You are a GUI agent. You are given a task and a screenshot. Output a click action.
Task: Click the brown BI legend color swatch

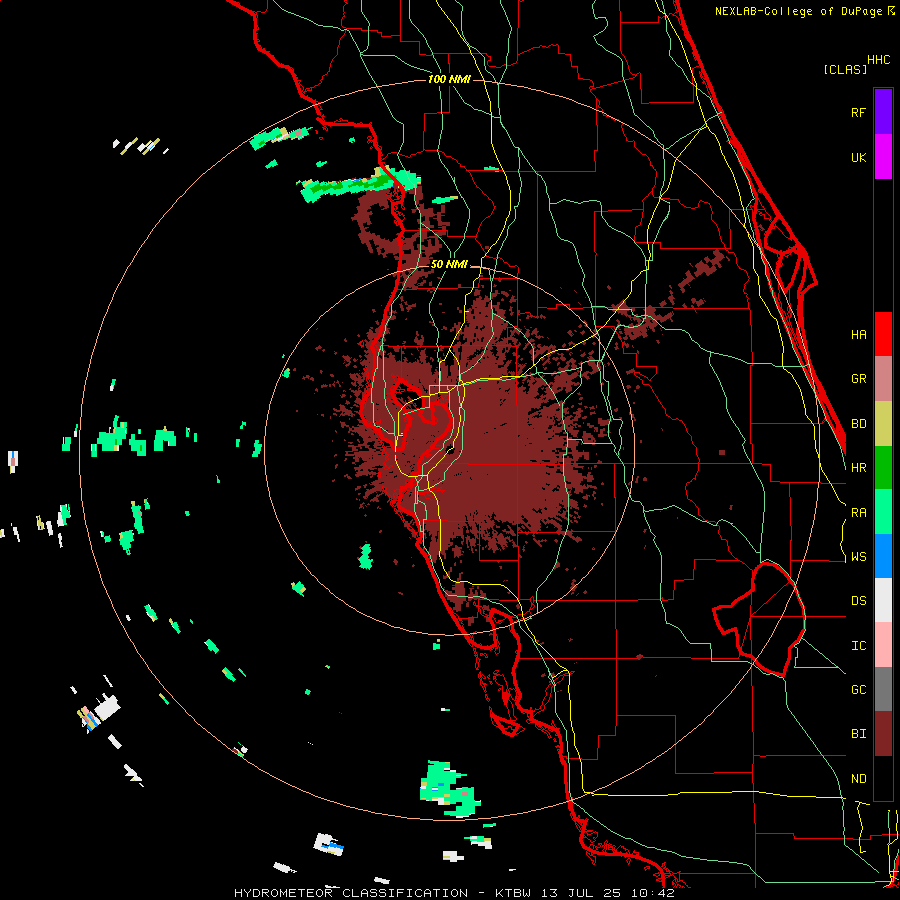click(883, 734)
